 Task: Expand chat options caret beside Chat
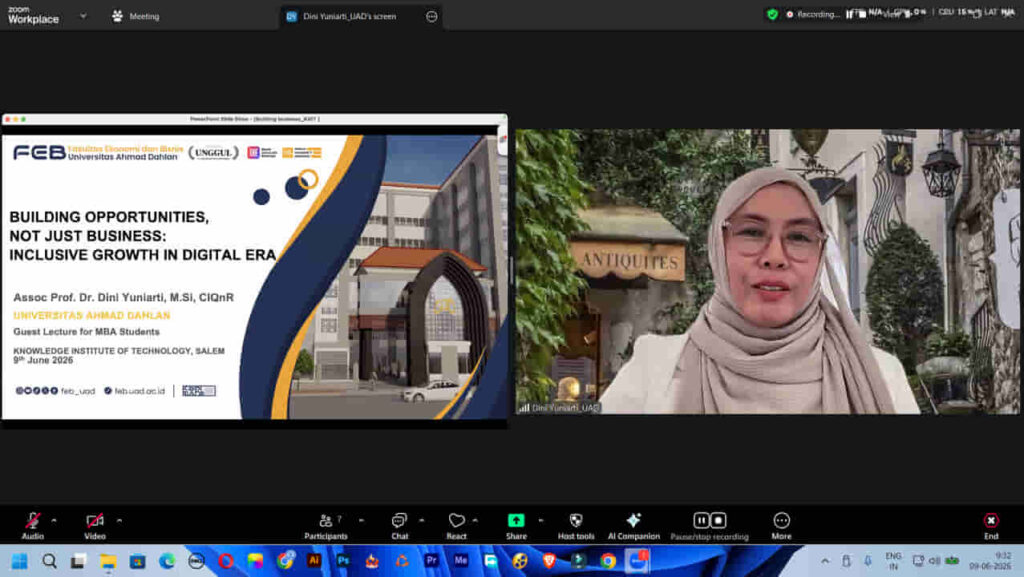click(422, 520)
